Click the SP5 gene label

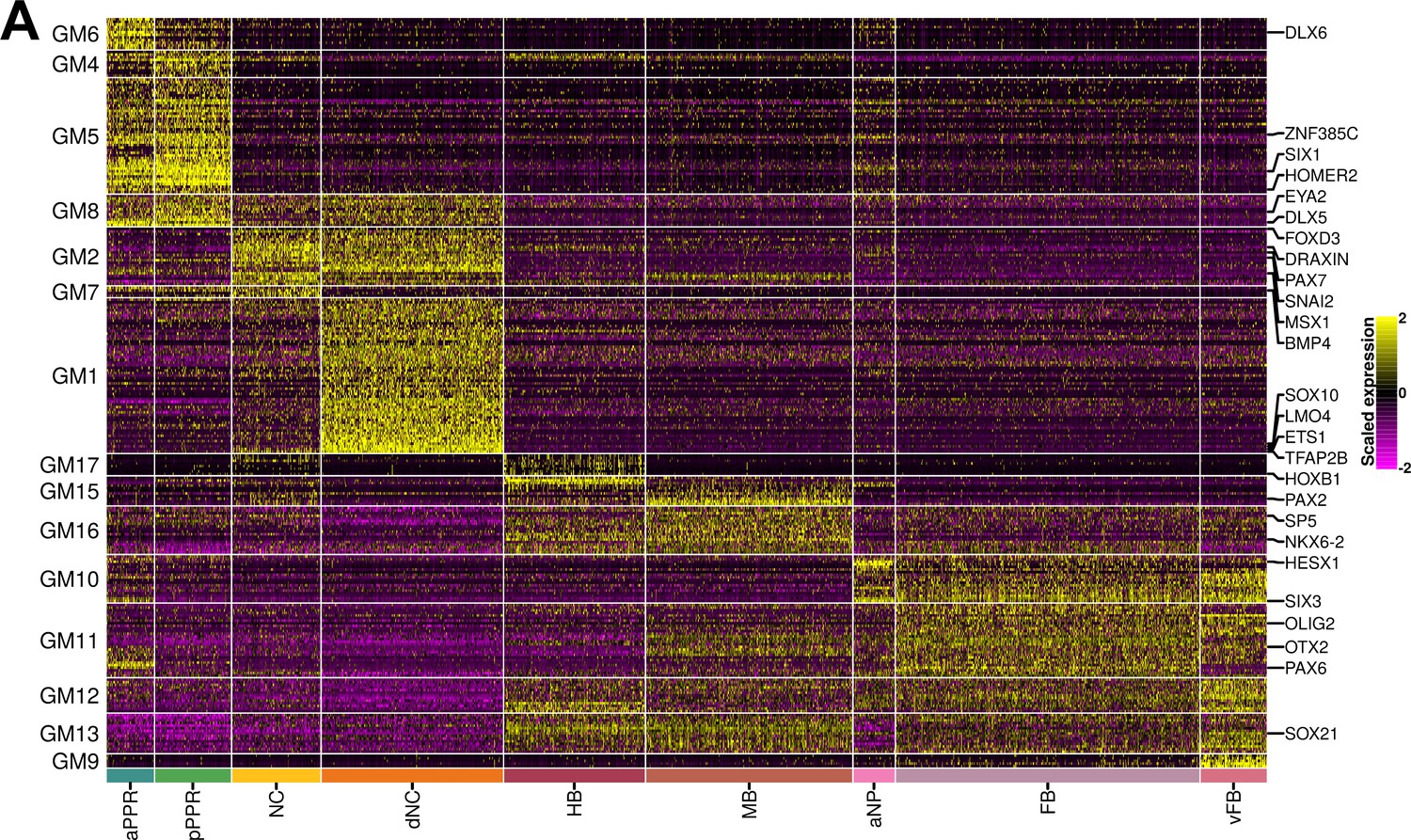pos(1301,521)
